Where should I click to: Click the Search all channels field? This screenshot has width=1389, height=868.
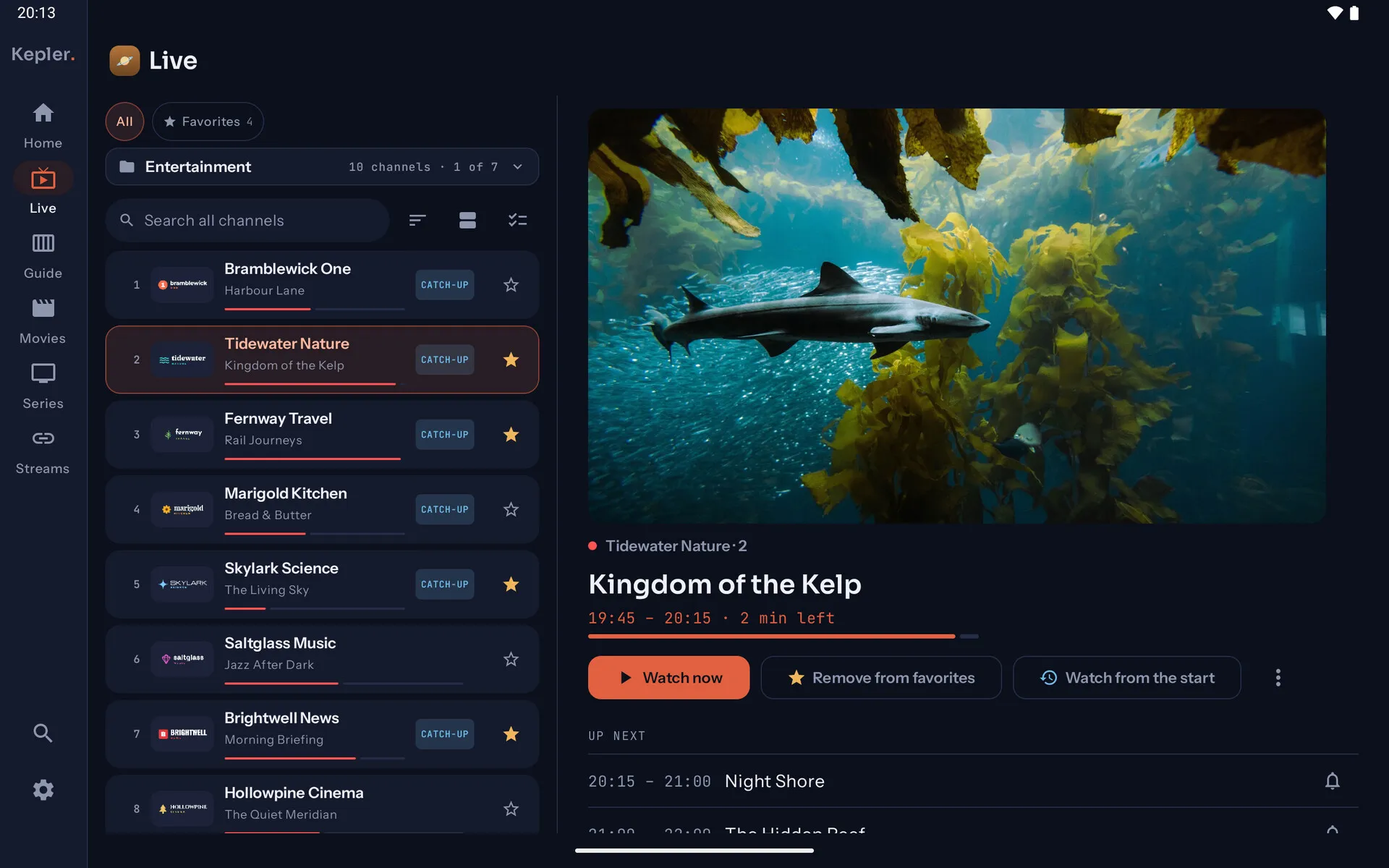[247, 220]
